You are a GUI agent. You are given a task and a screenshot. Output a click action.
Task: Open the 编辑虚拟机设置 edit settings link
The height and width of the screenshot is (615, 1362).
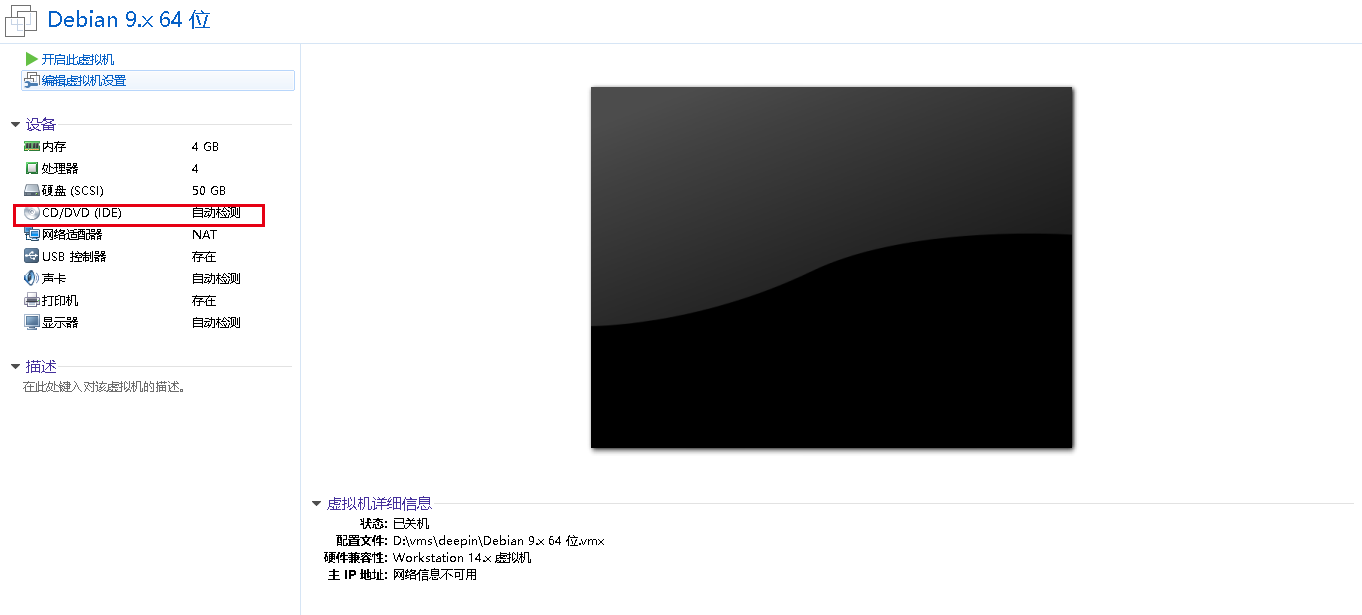(84, 80)
